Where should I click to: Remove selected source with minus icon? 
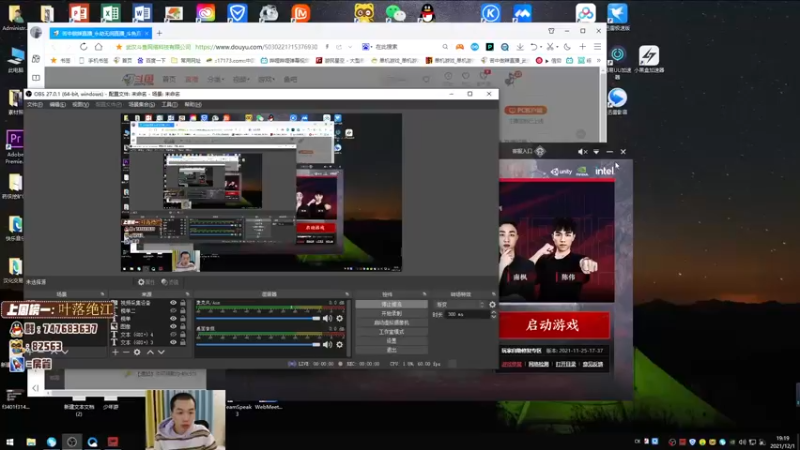coord(126,352)
